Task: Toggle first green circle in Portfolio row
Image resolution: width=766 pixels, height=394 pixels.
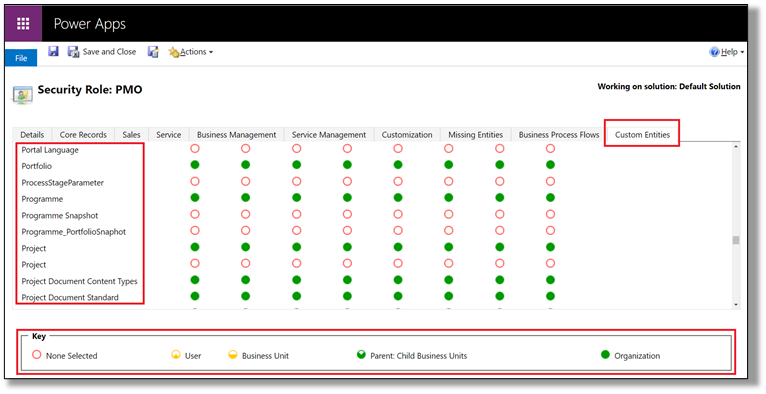Action: 195,165
